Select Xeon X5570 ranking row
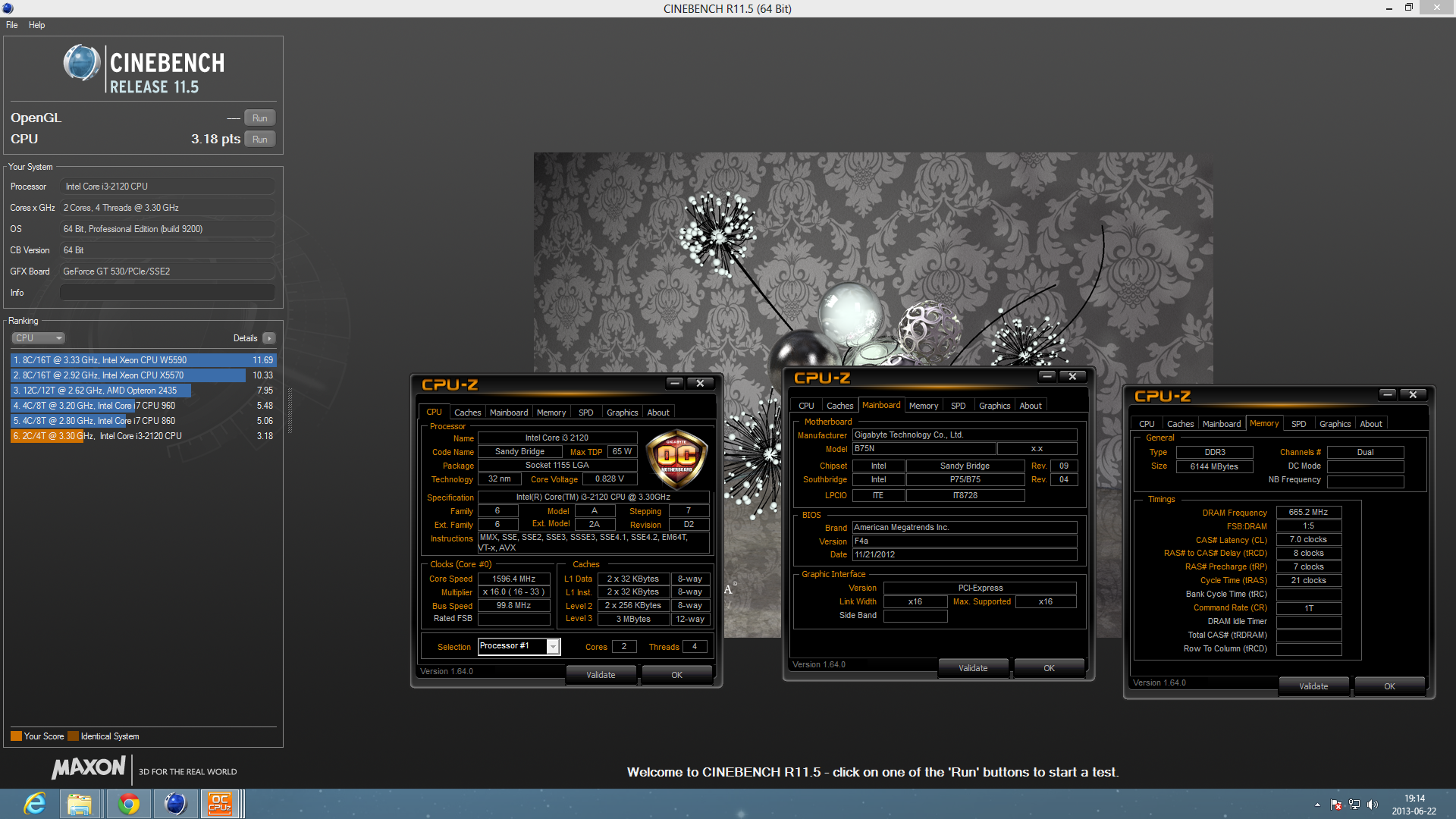The width and height of the screenshot is (1456, 819). [x=143, y=375]
